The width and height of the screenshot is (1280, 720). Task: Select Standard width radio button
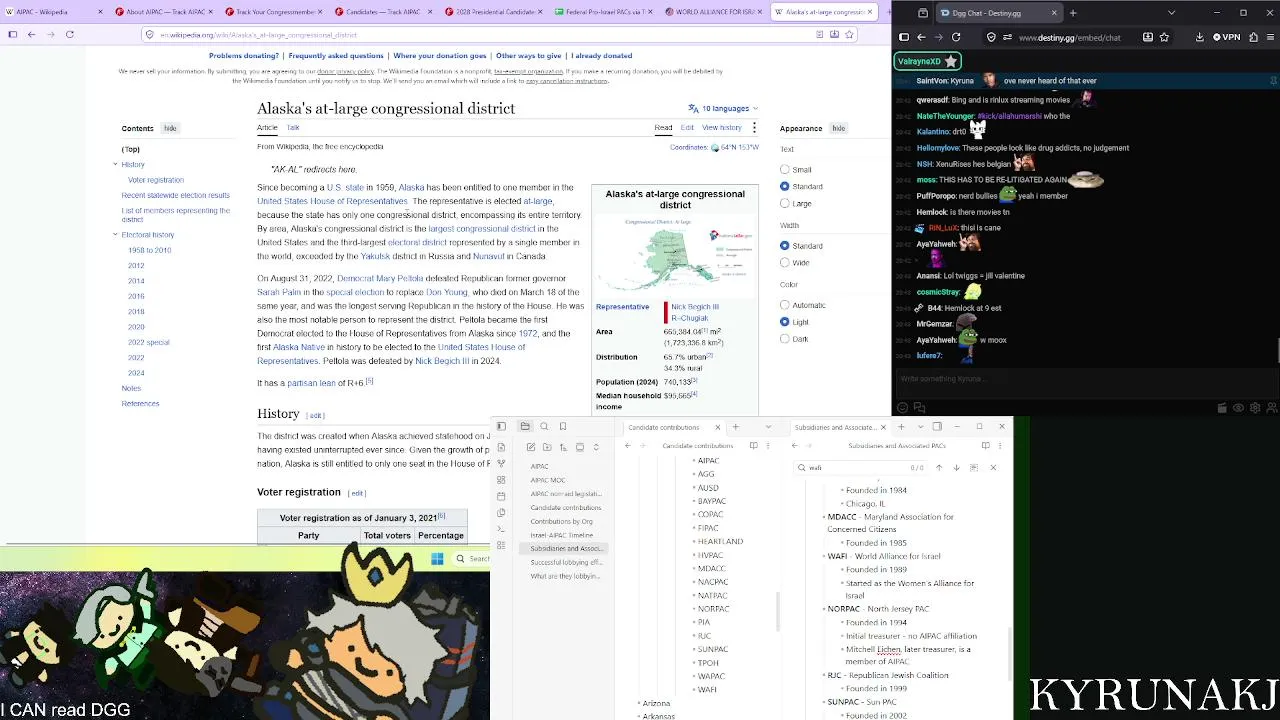(x=785, y=246)
